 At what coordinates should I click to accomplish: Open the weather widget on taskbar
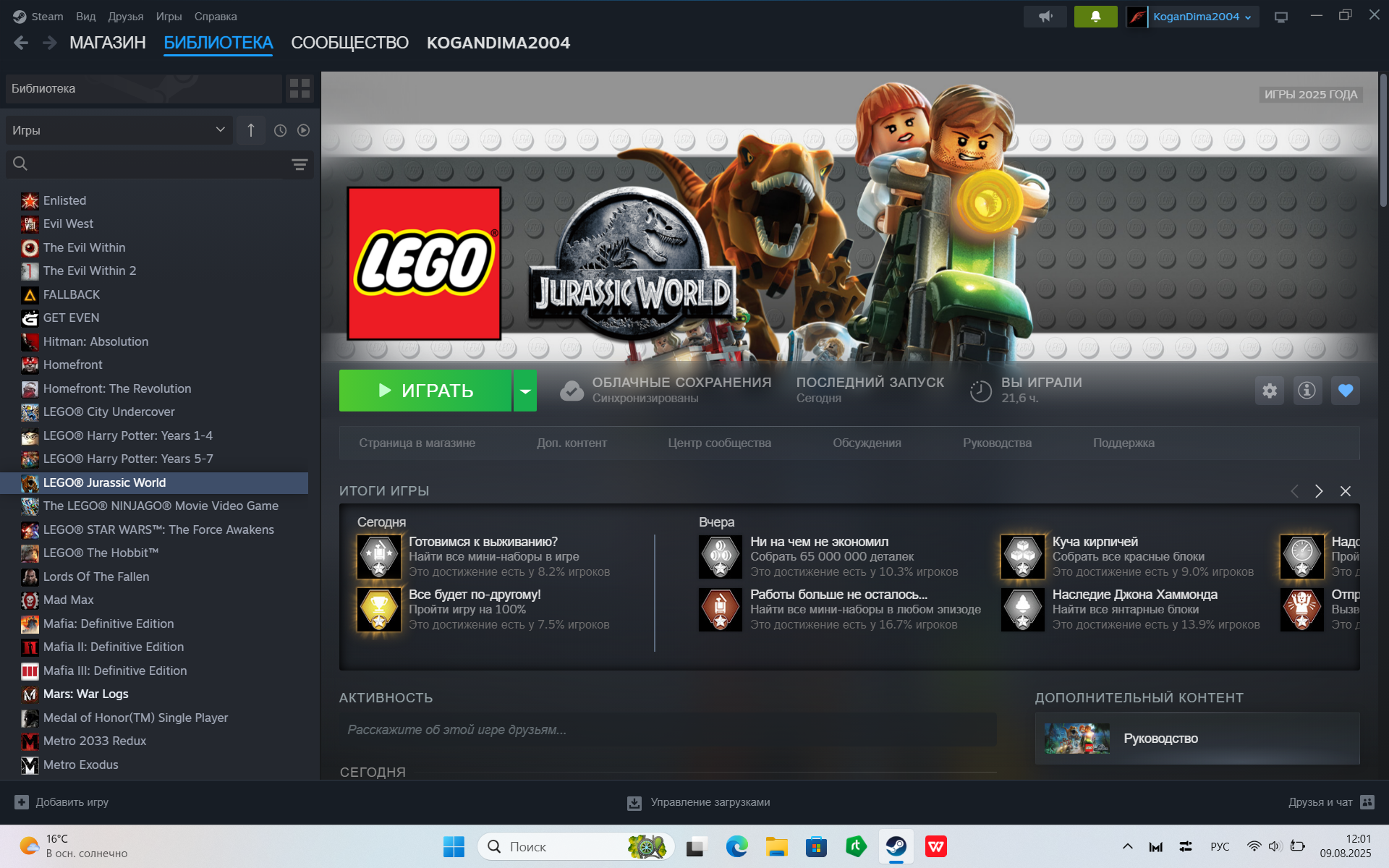pyautogui.click(x=72, y=846)
